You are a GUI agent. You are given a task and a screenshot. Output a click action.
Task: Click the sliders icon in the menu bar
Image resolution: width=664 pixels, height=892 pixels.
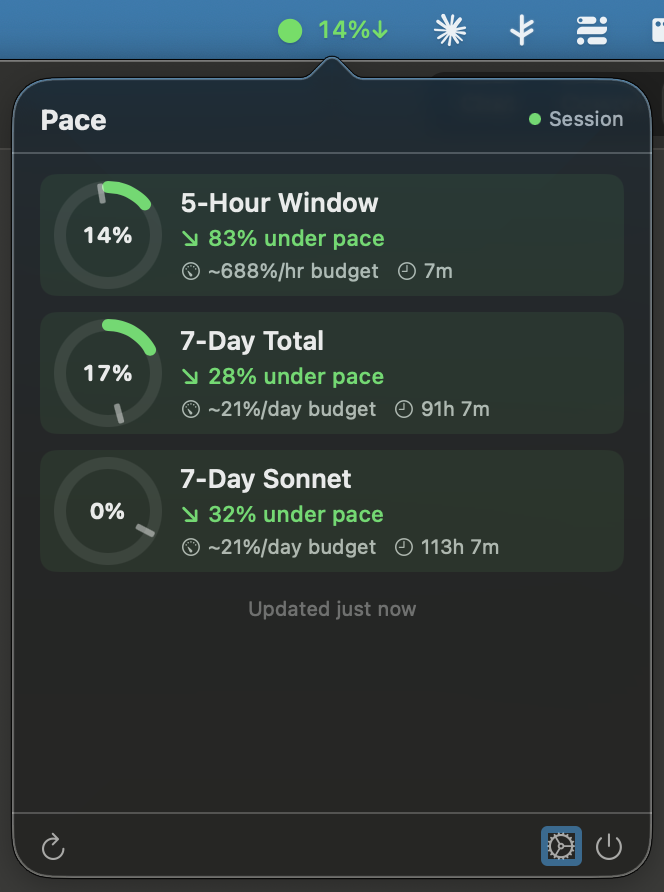(x=591, y=29)
